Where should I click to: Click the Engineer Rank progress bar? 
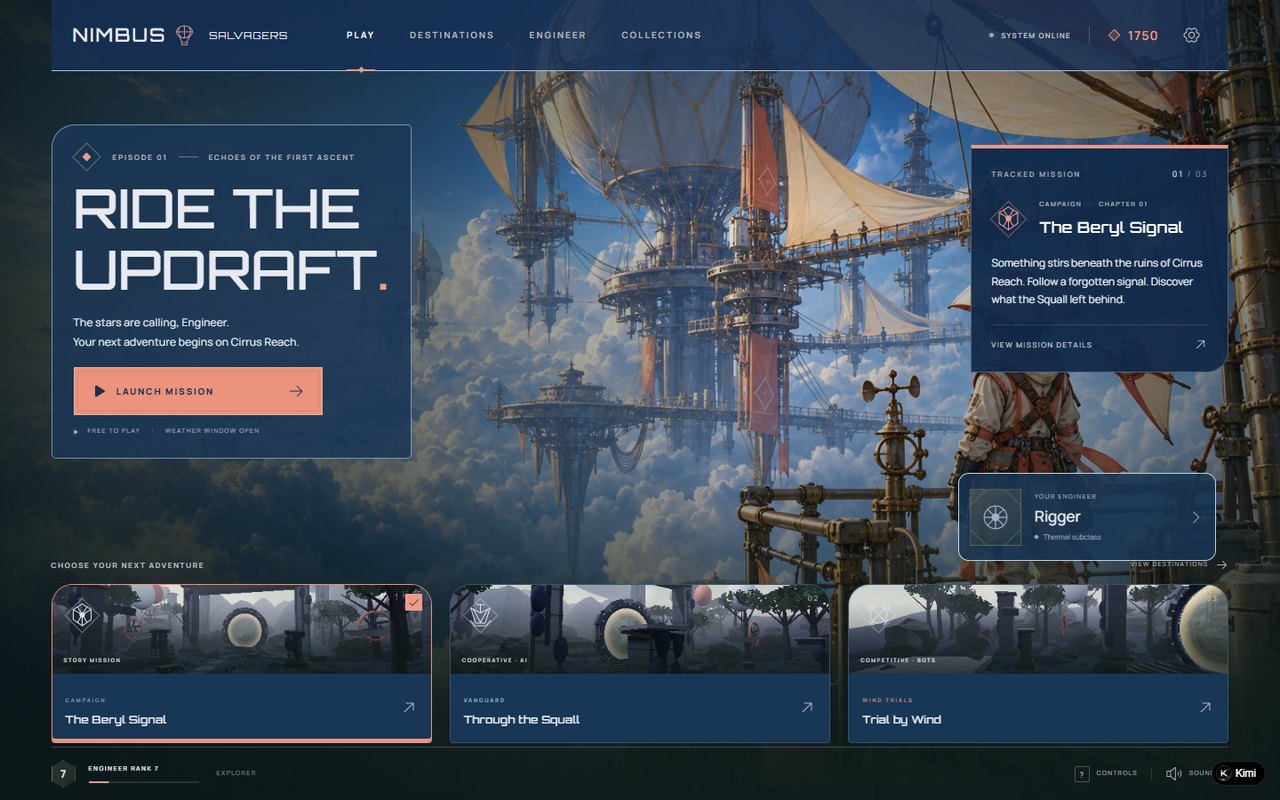(x=143, y=781)
